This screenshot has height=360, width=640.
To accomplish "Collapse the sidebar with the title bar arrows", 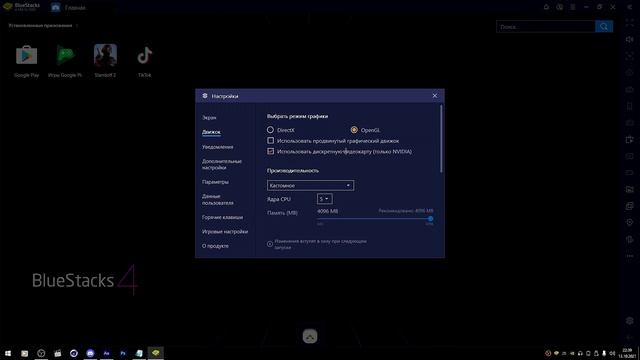I will pos(629,7).
